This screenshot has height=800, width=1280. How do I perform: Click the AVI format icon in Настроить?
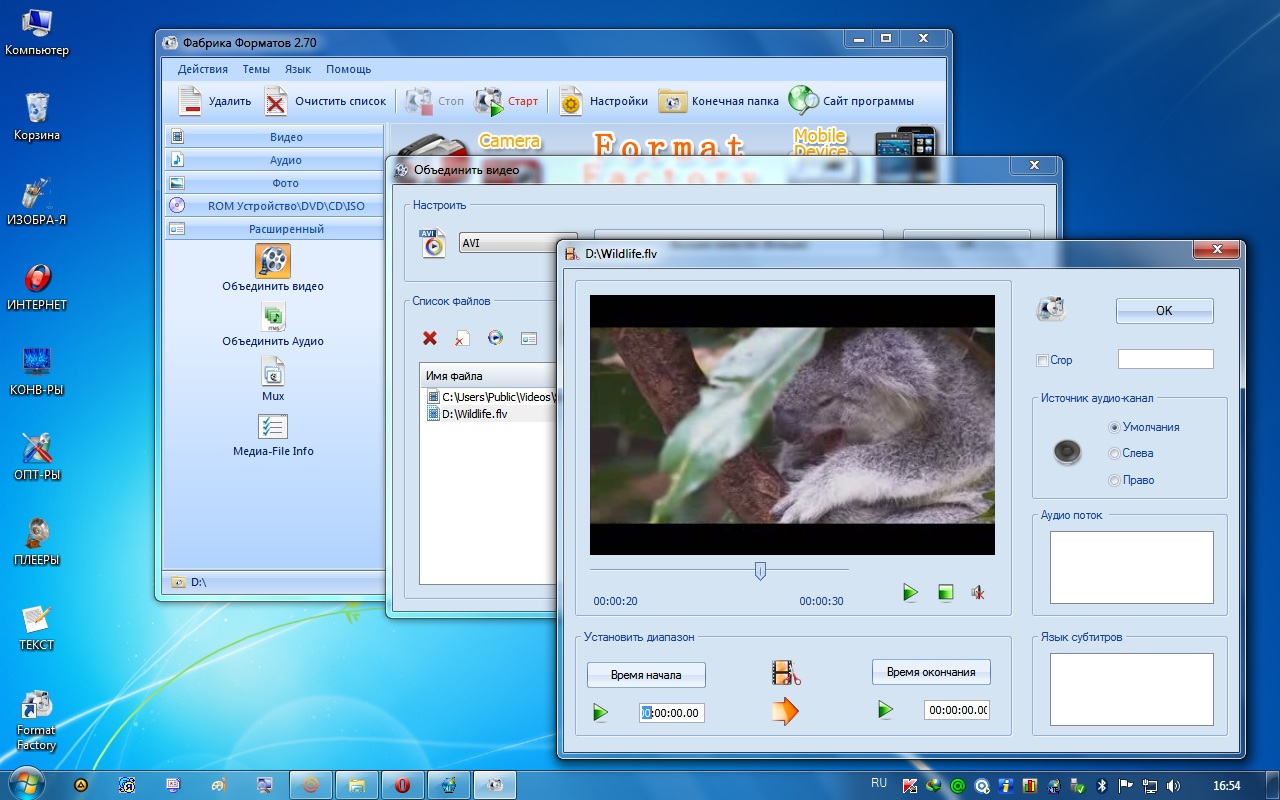pyautogui.click(x=433, y=243)
